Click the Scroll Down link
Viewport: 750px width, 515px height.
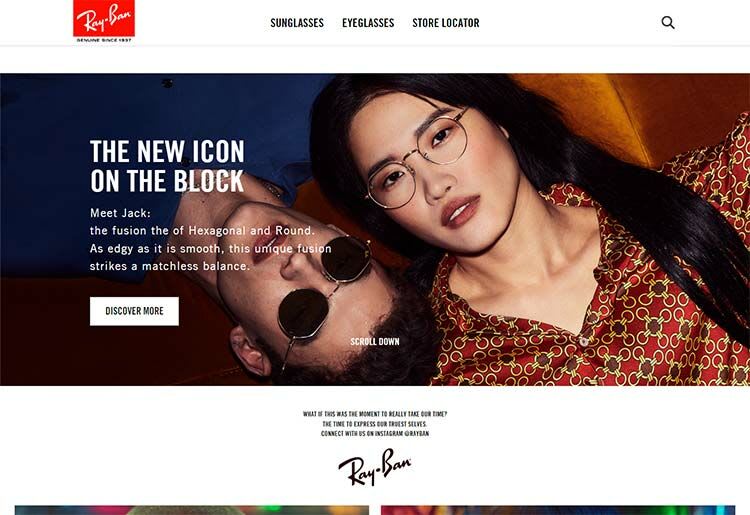pyautogui.click(x=375, y=341)
